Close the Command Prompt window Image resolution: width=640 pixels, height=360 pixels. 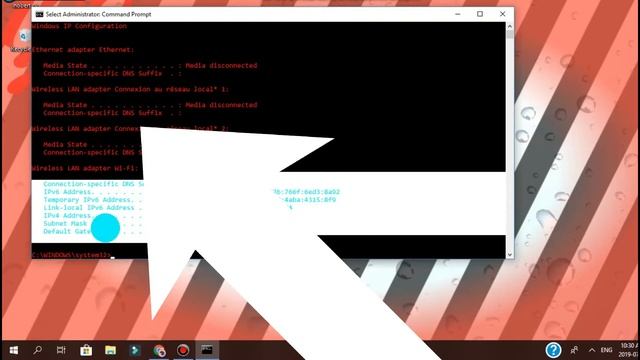tap(502, 14)
